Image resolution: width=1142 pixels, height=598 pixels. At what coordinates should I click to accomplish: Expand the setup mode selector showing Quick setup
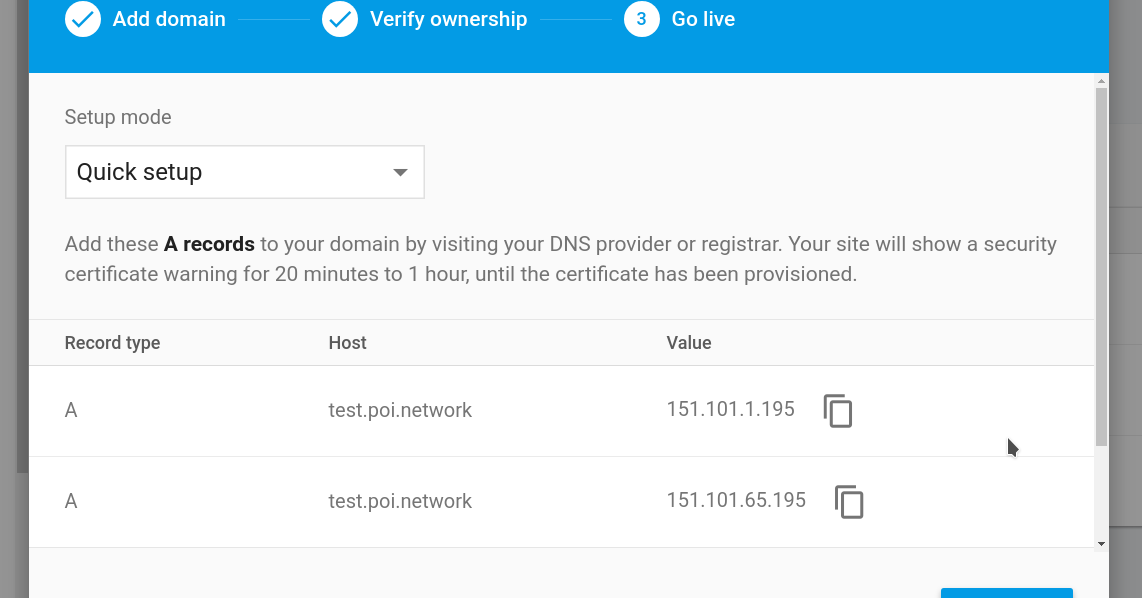244,171
